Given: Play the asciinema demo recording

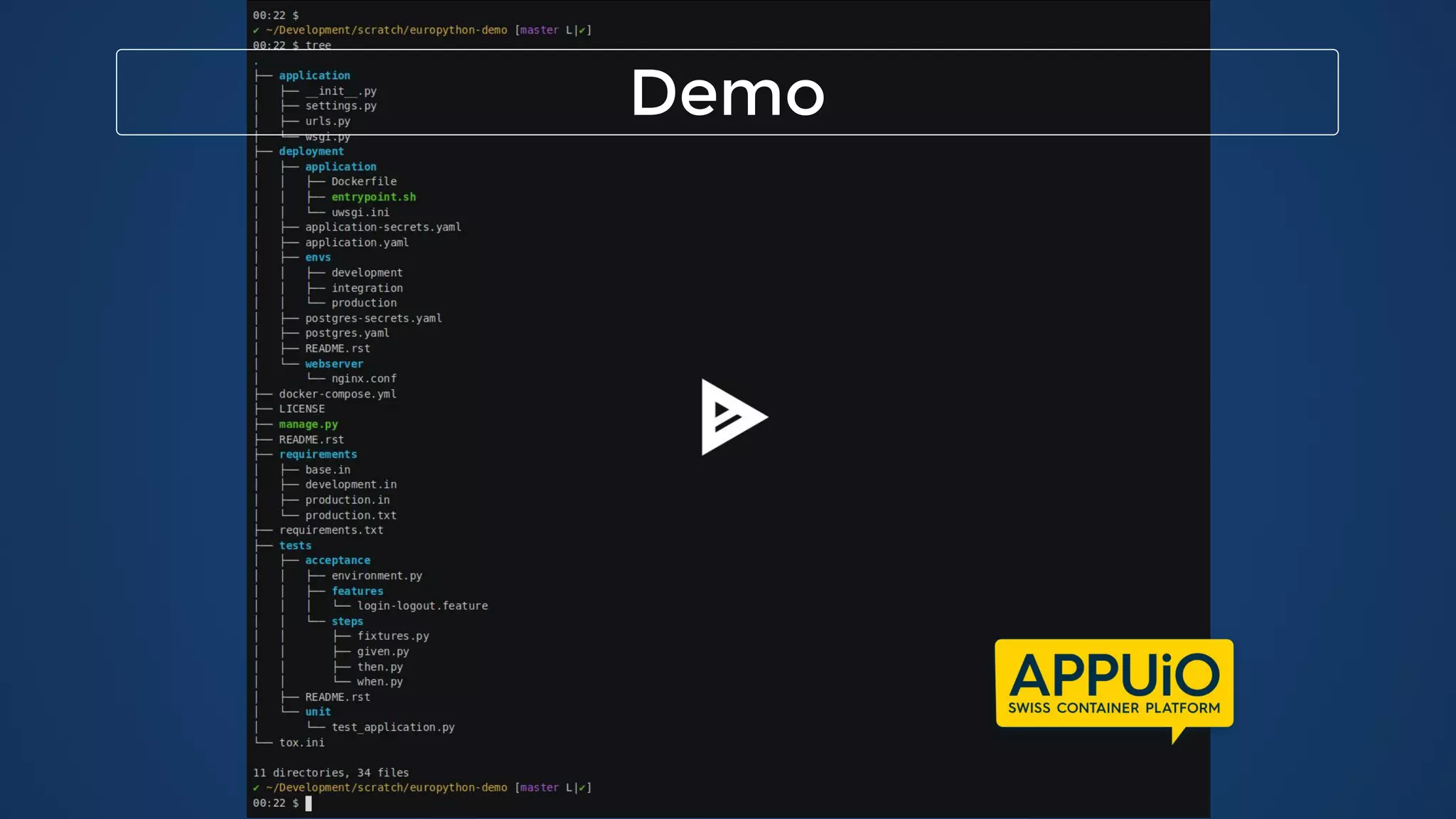Looking at the screenshot, I should tap(734, 417).
